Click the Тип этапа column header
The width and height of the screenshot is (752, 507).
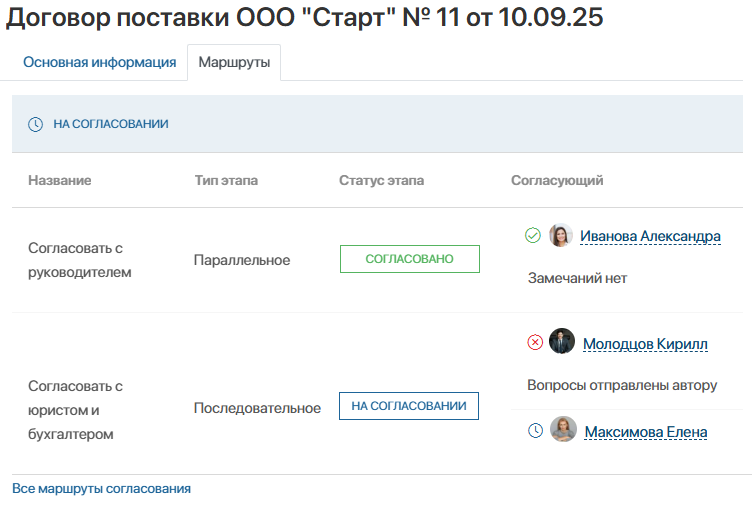pyautogui.click(x=226, y=180)
